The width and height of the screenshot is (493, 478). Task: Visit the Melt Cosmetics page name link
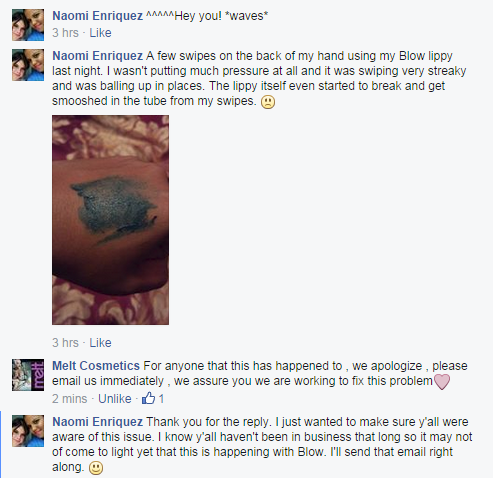point(96,366)
